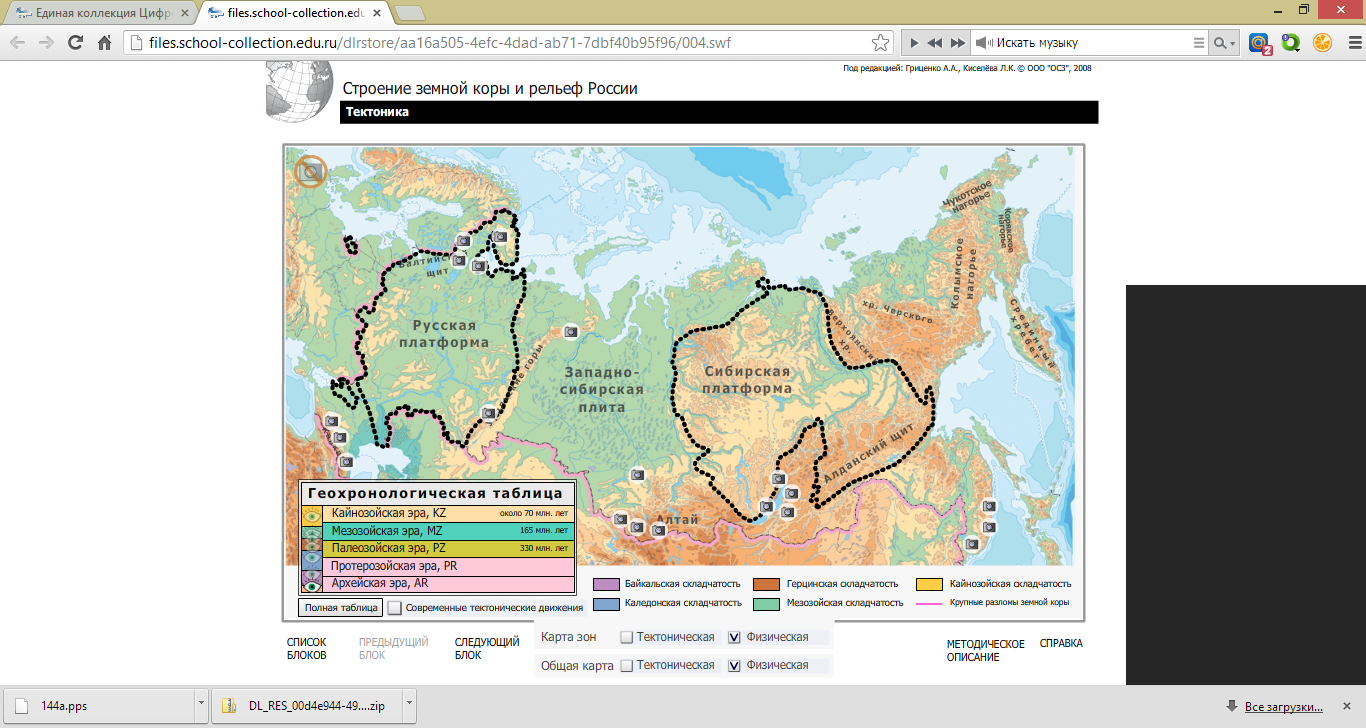This screenshot has width=1366, height=728.
Task: Click the Mail.ru agent extension icon
Action: pos(1259,43)
